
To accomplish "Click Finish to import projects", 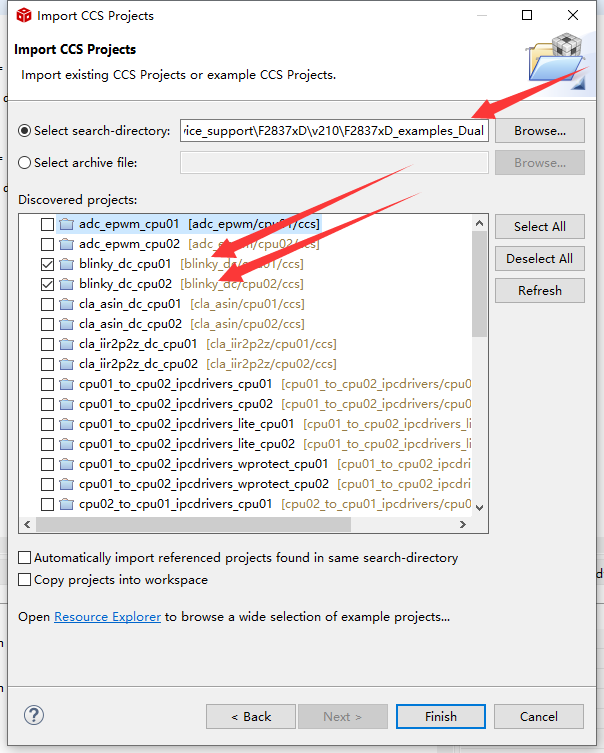I will click(441, 717).
